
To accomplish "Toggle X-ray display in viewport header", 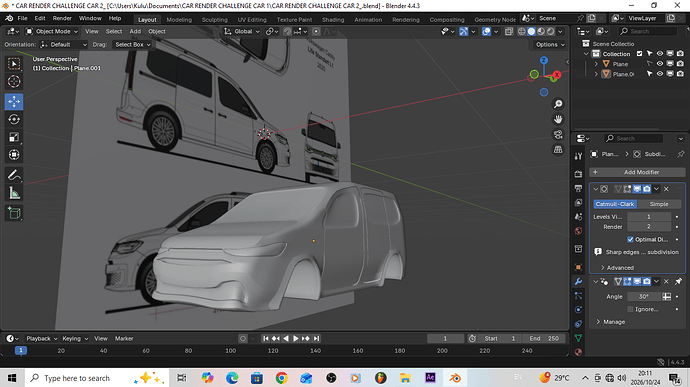I will 509,32.
